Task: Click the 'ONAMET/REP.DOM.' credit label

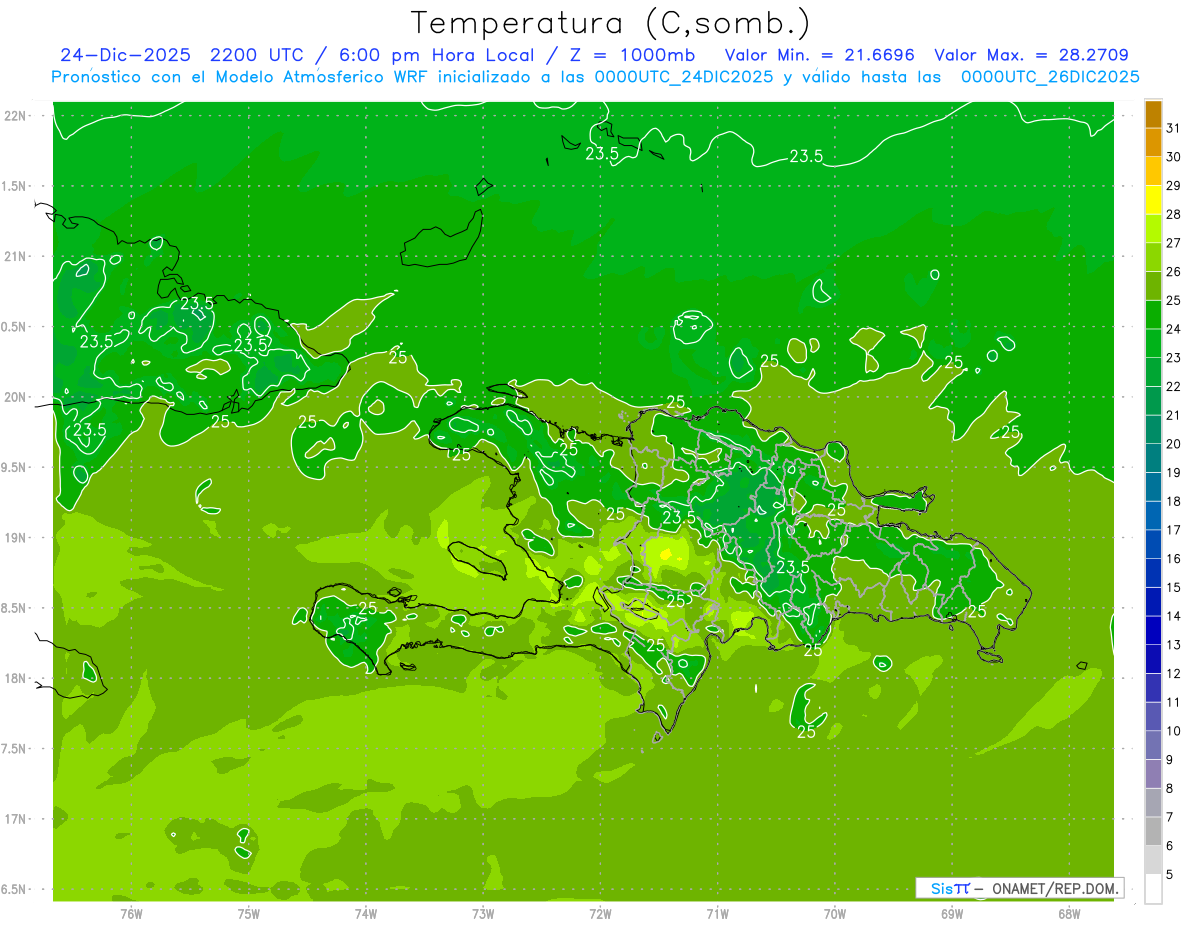Action: [1054, 888]
